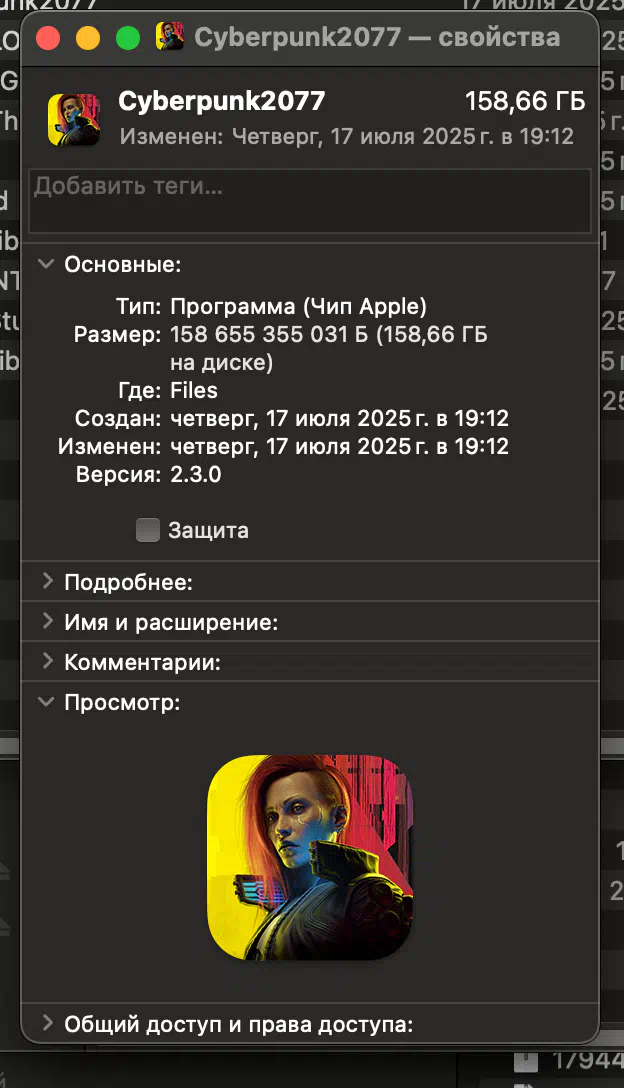The image size is (624, 1088).
Task: Collapse the Просмотр section
Action: pos(47,702)
